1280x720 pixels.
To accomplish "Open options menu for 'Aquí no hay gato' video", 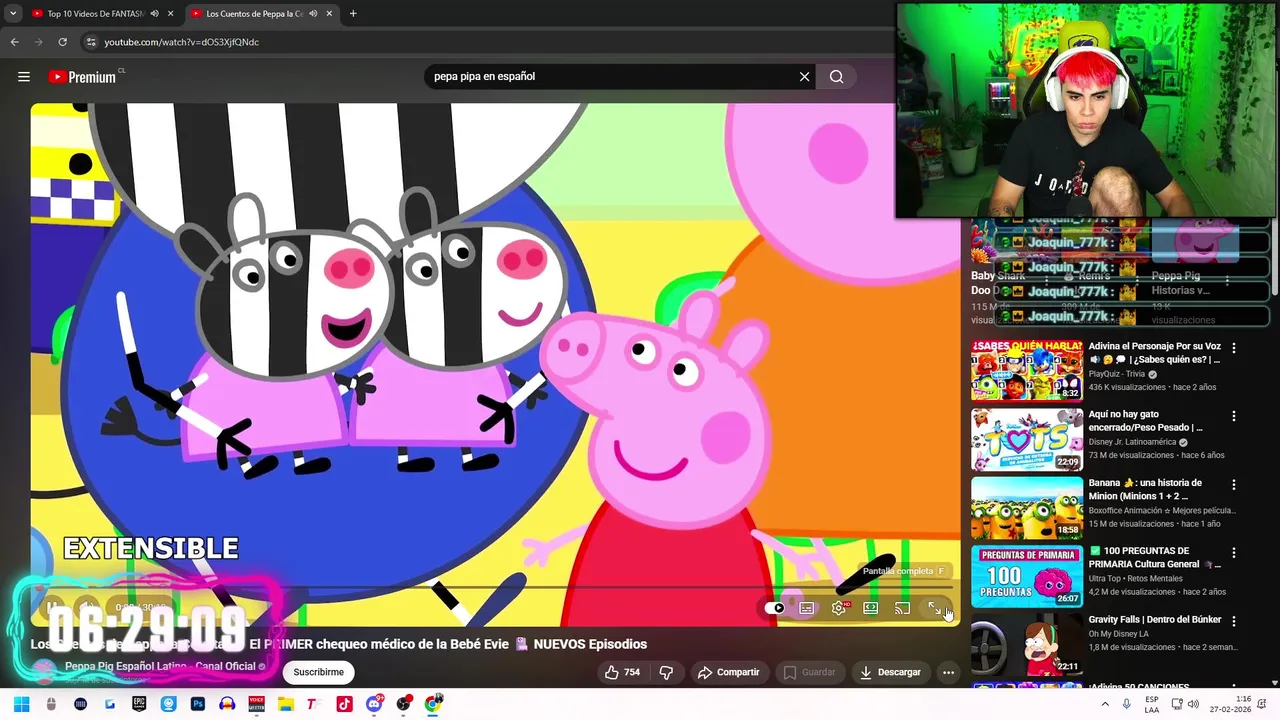I will [x=1234, y=416].
